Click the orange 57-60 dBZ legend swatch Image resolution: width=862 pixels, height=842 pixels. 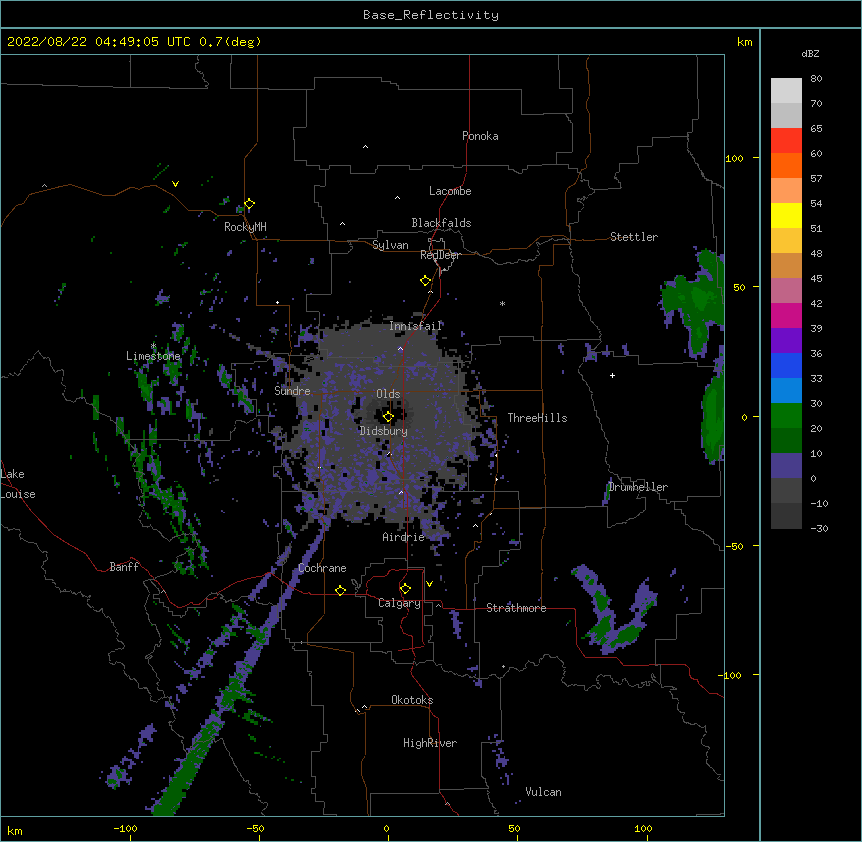tap(786, 165)
